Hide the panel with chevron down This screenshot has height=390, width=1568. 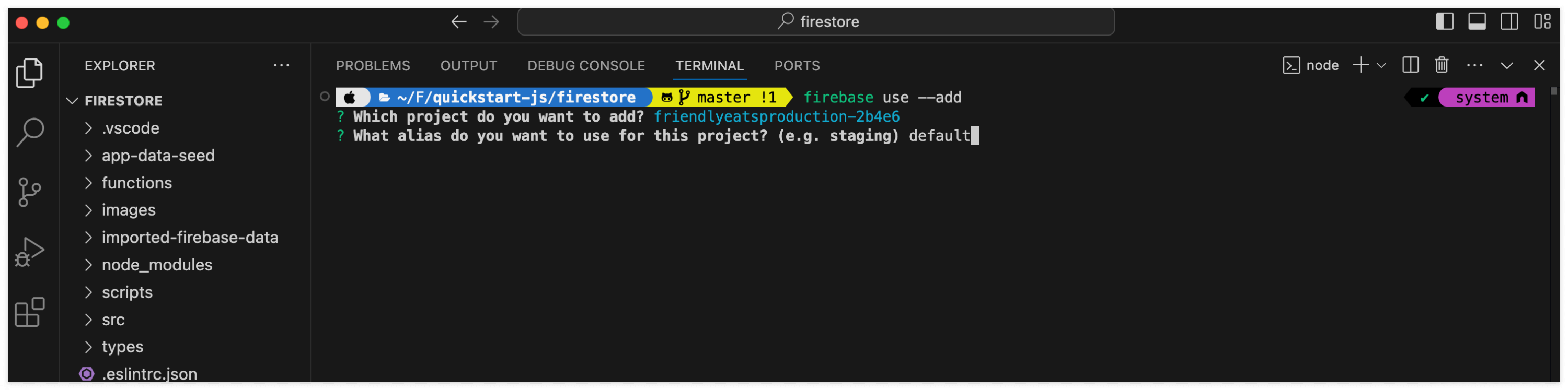1506,65
